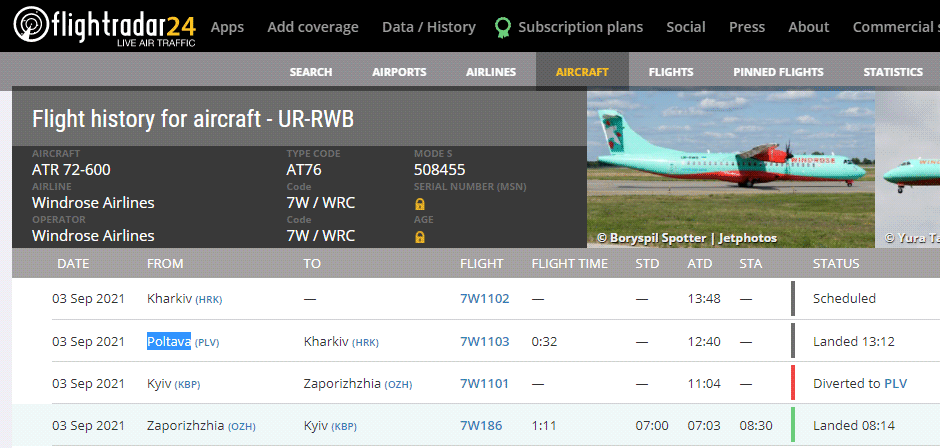Viewport: 940px width, 448px height.
Task: Switch to the Pinned Flights tab
Action: [x=778, y=72]
